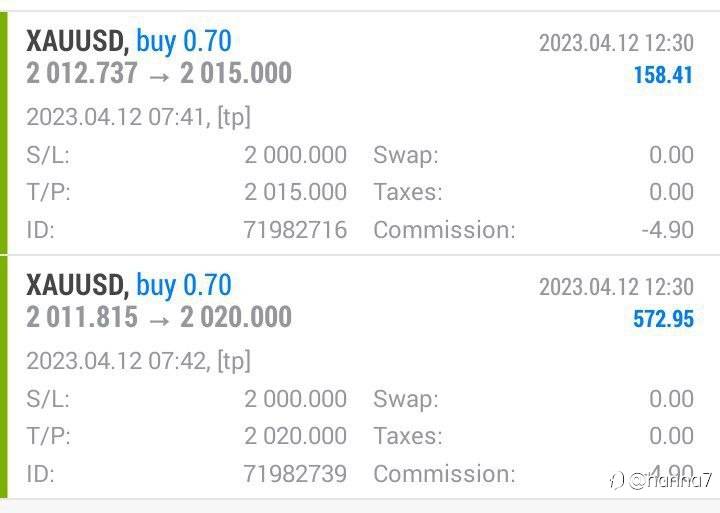720x513 pixels.
Task: Click the 158.41 profit value
Action: coord(663,75)
